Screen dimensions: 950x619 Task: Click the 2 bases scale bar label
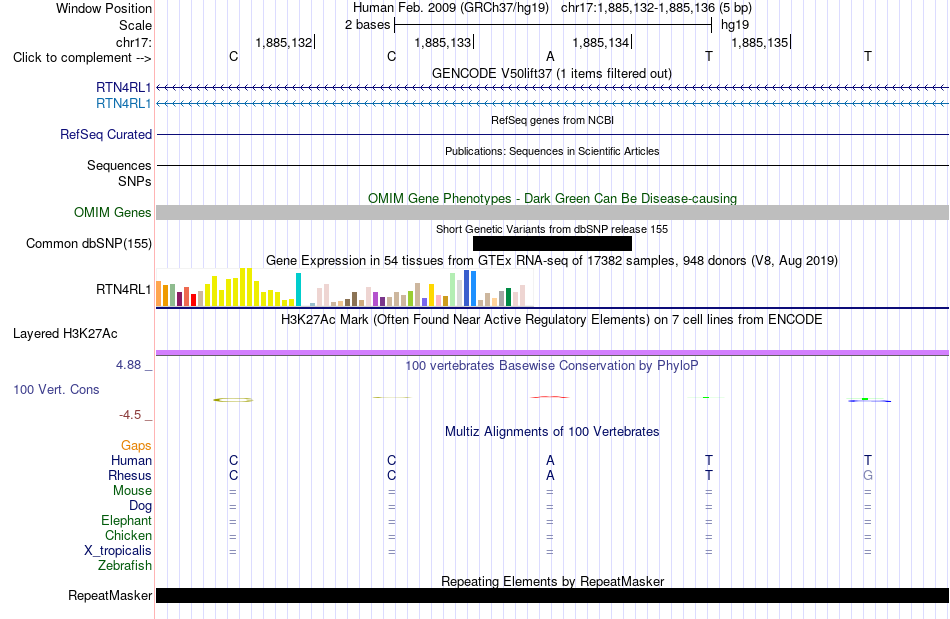[368, 25]
